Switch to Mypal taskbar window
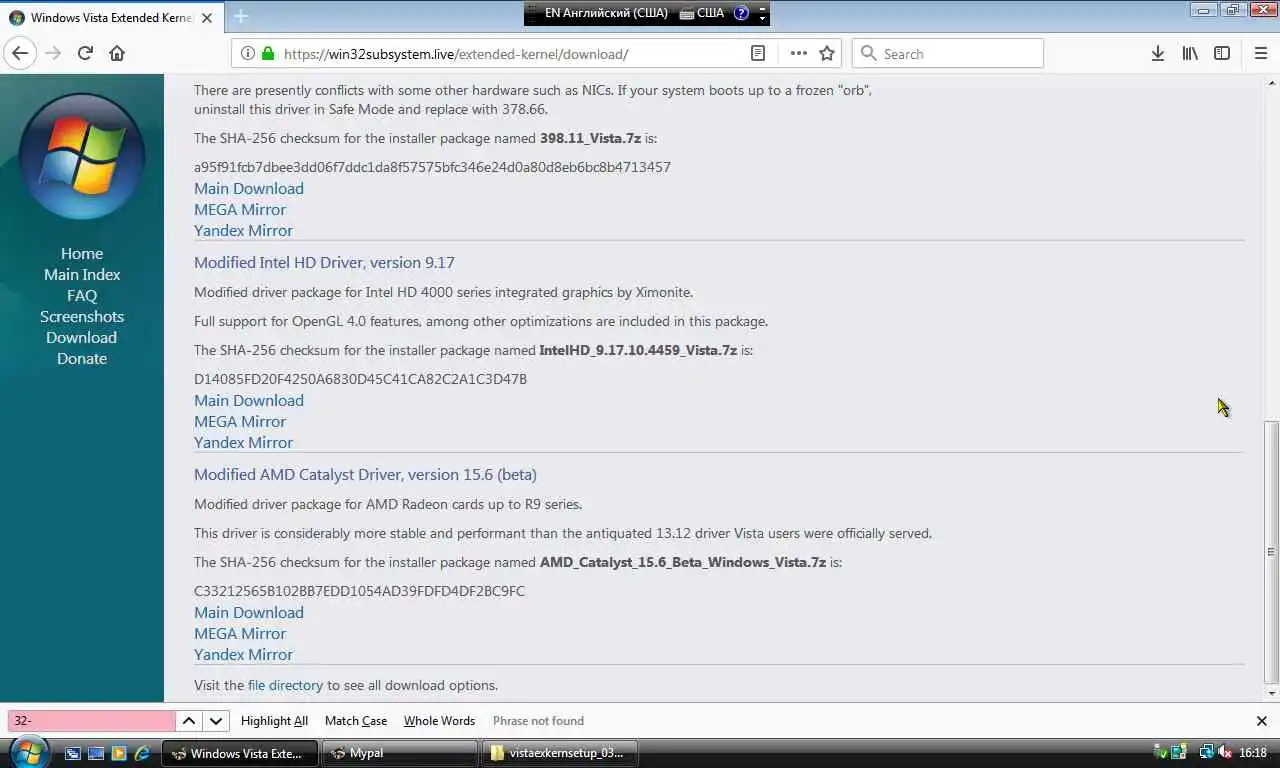Image resolution: width=1280 pixels, height=768 pixels. coord(401,753)
